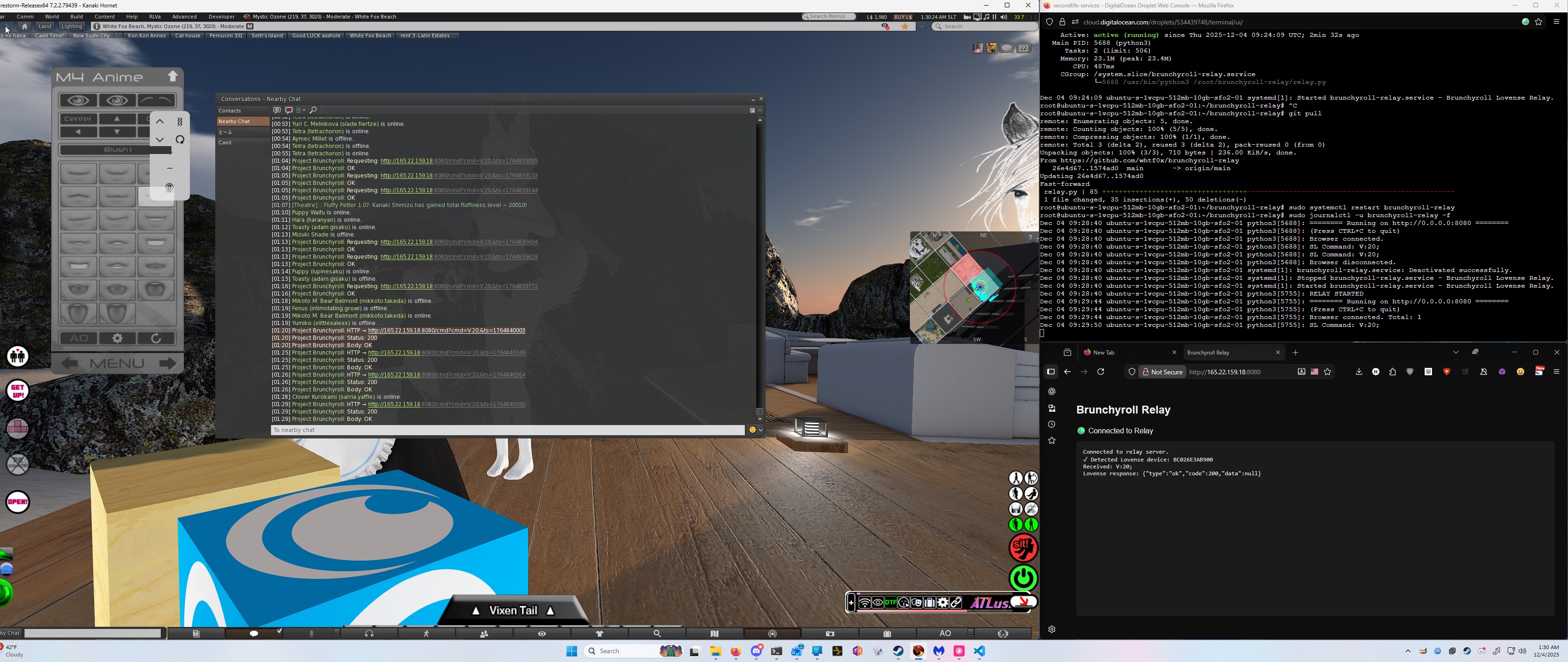
Task: Click the OPEN! HUD button
Action: click(x=18, y=502)
